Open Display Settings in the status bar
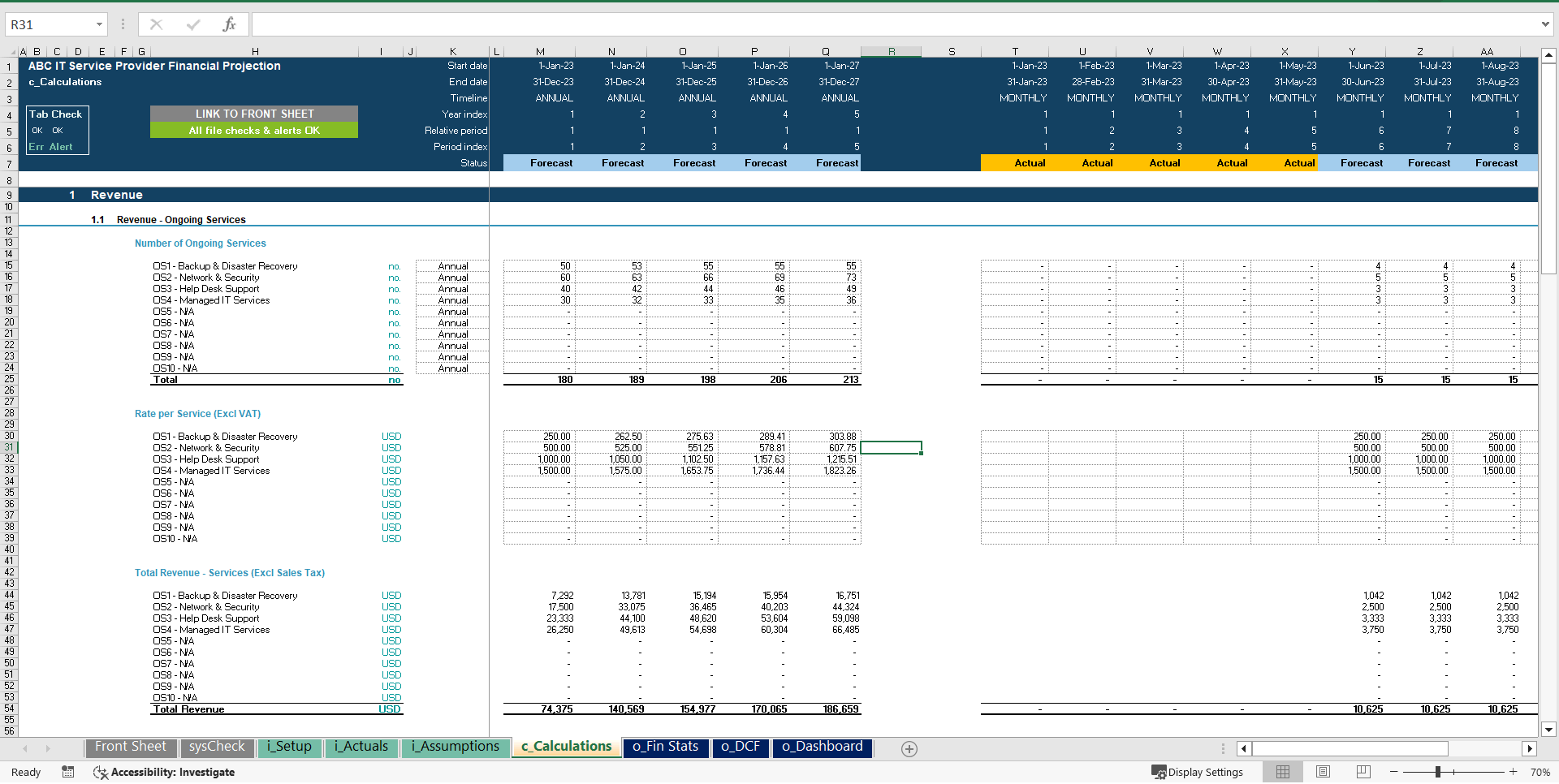1559x784 pixels. point(1198,772)
